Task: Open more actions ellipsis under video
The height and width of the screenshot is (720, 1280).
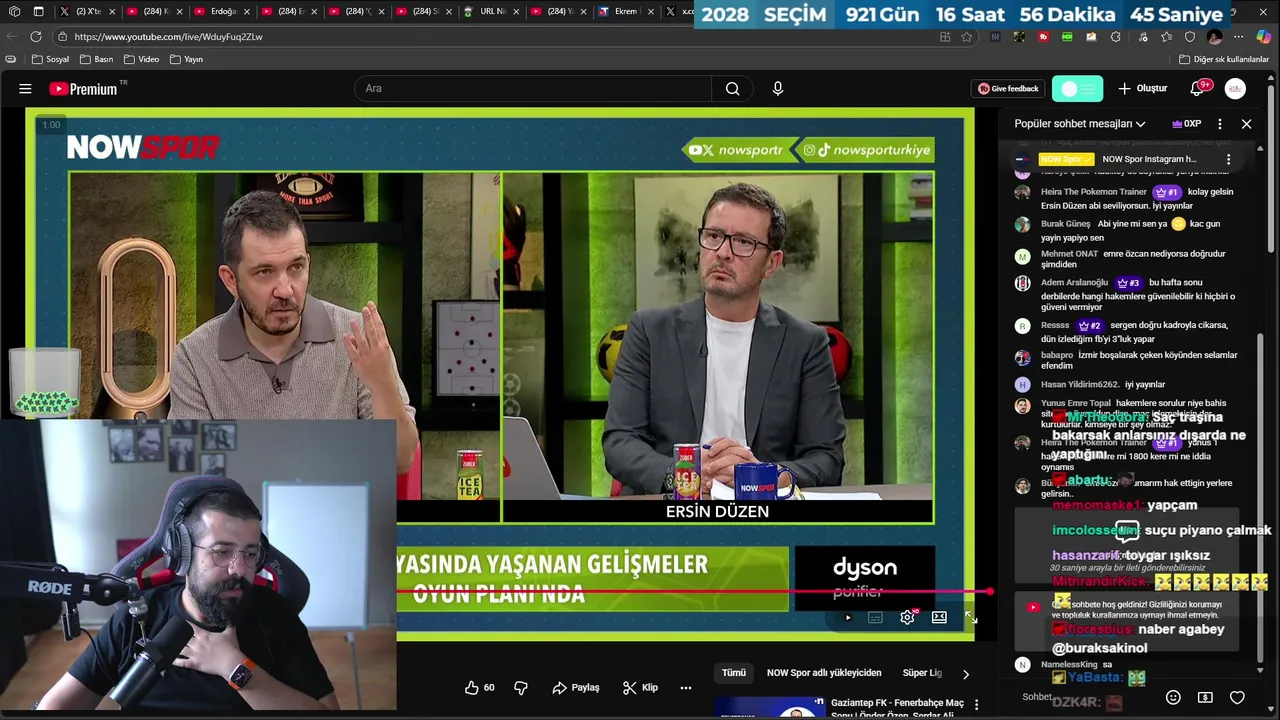Action: 686,688
